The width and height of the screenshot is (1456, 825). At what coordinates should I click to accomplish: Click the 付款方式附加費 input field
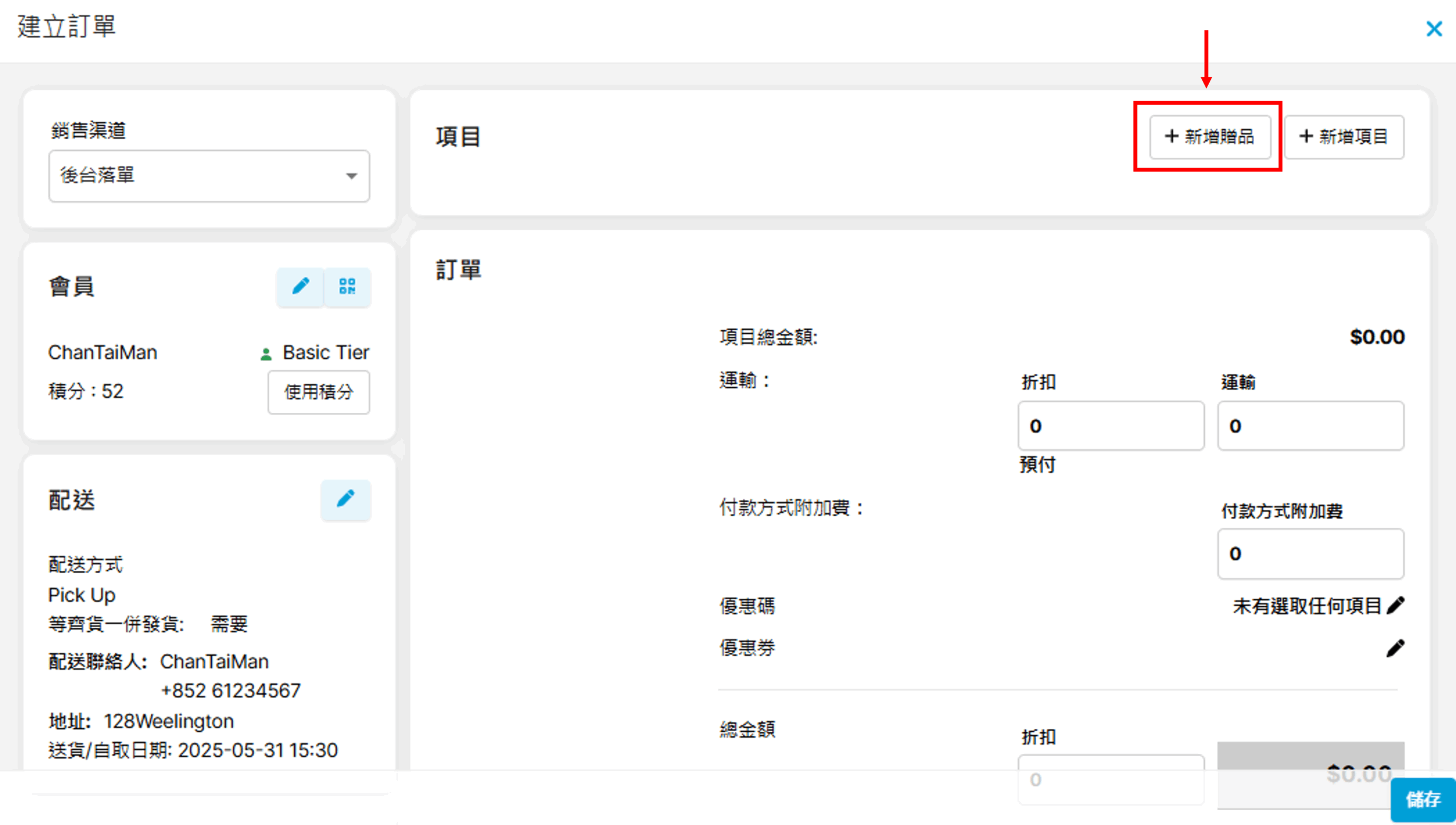(x=1310, y=554)
